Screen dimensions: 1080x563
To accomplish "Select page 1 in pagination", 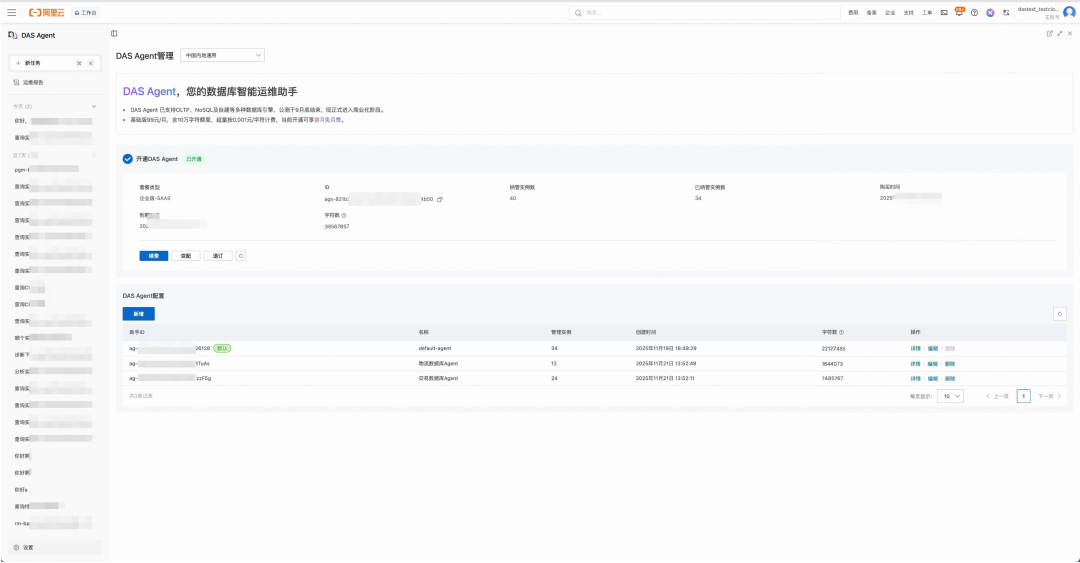I will 1024,396.
